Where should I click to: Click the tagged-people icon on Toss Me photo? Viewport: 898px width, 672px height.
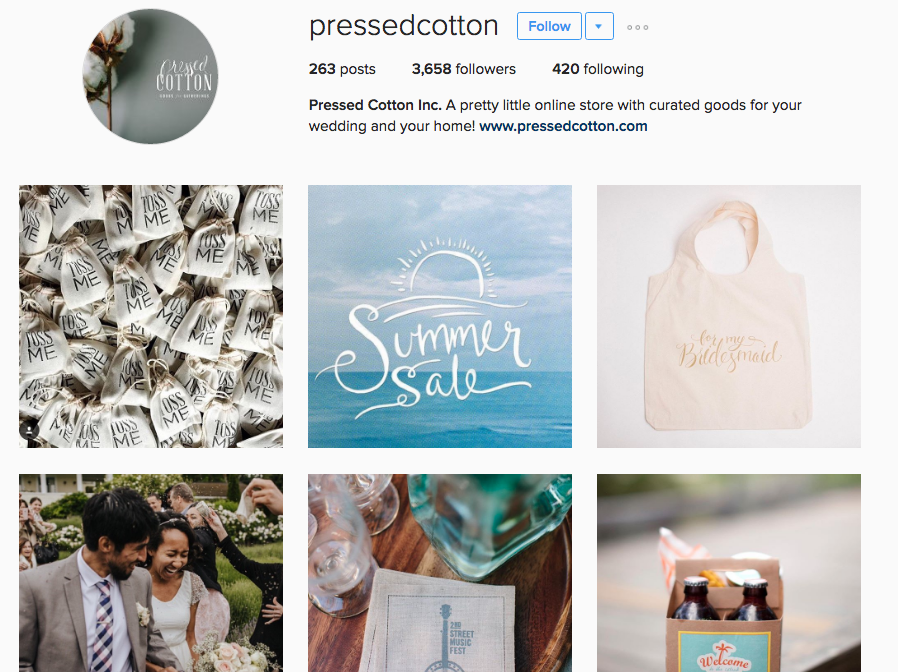pos(30,430)
